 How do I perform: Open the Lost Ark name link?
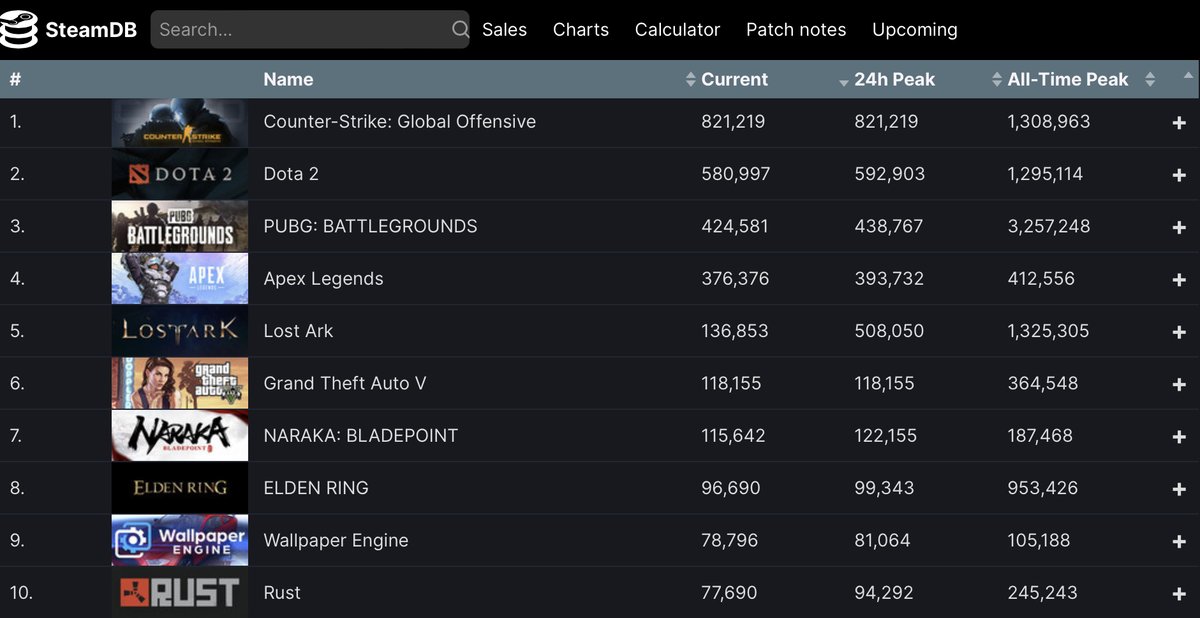(x=298, y=331)
